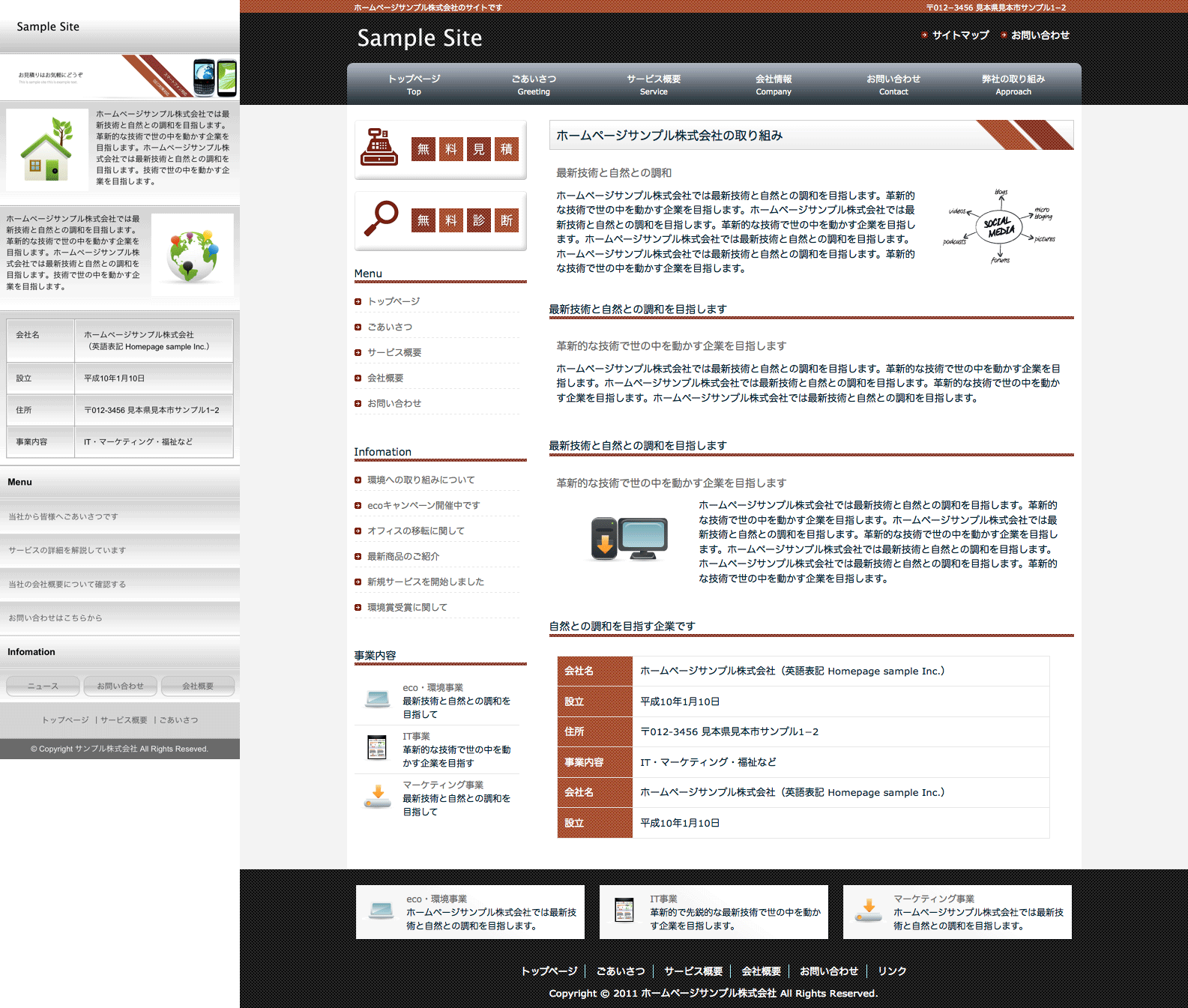This screenshot has width=1188, height=1008.
Task: Click laptop icon beside eco・環境事業 in footer
Action: (x=381, y=911)
